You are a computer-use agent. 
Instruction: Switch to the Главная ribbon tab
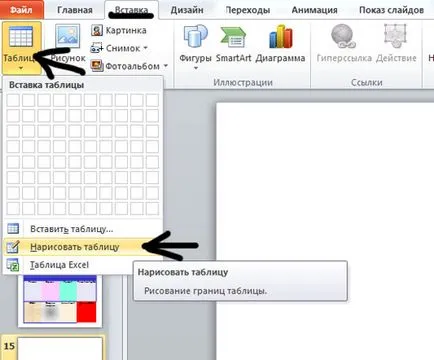coord(75,10)
